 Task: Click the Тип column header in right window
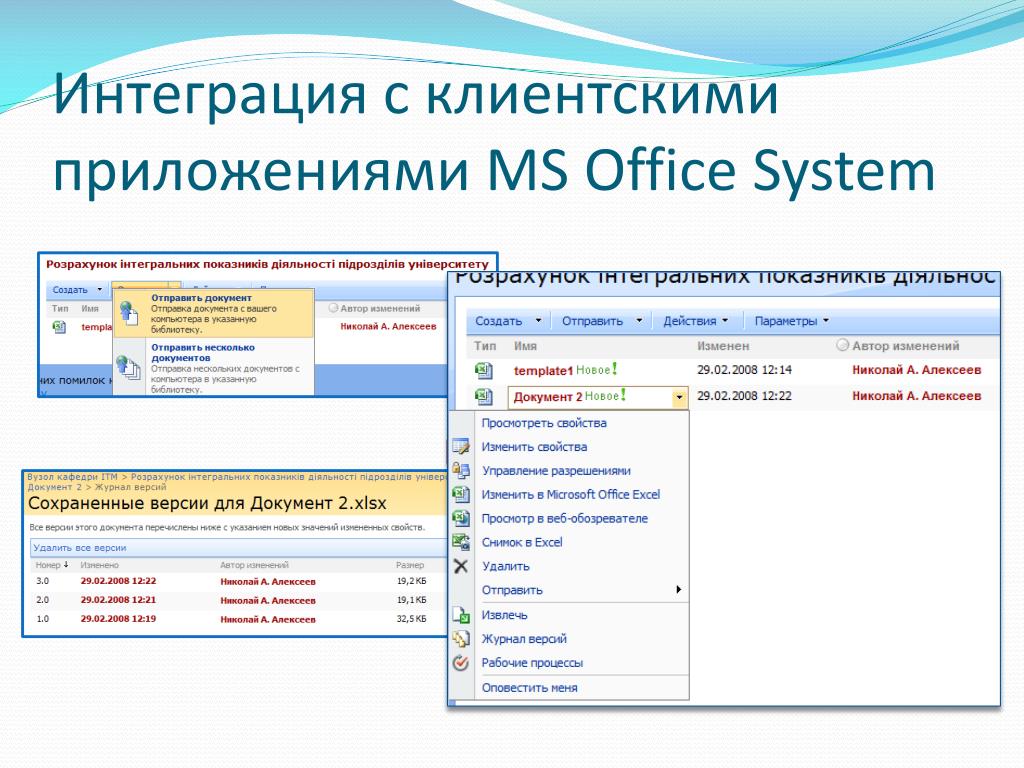click(x=485, y=346)
